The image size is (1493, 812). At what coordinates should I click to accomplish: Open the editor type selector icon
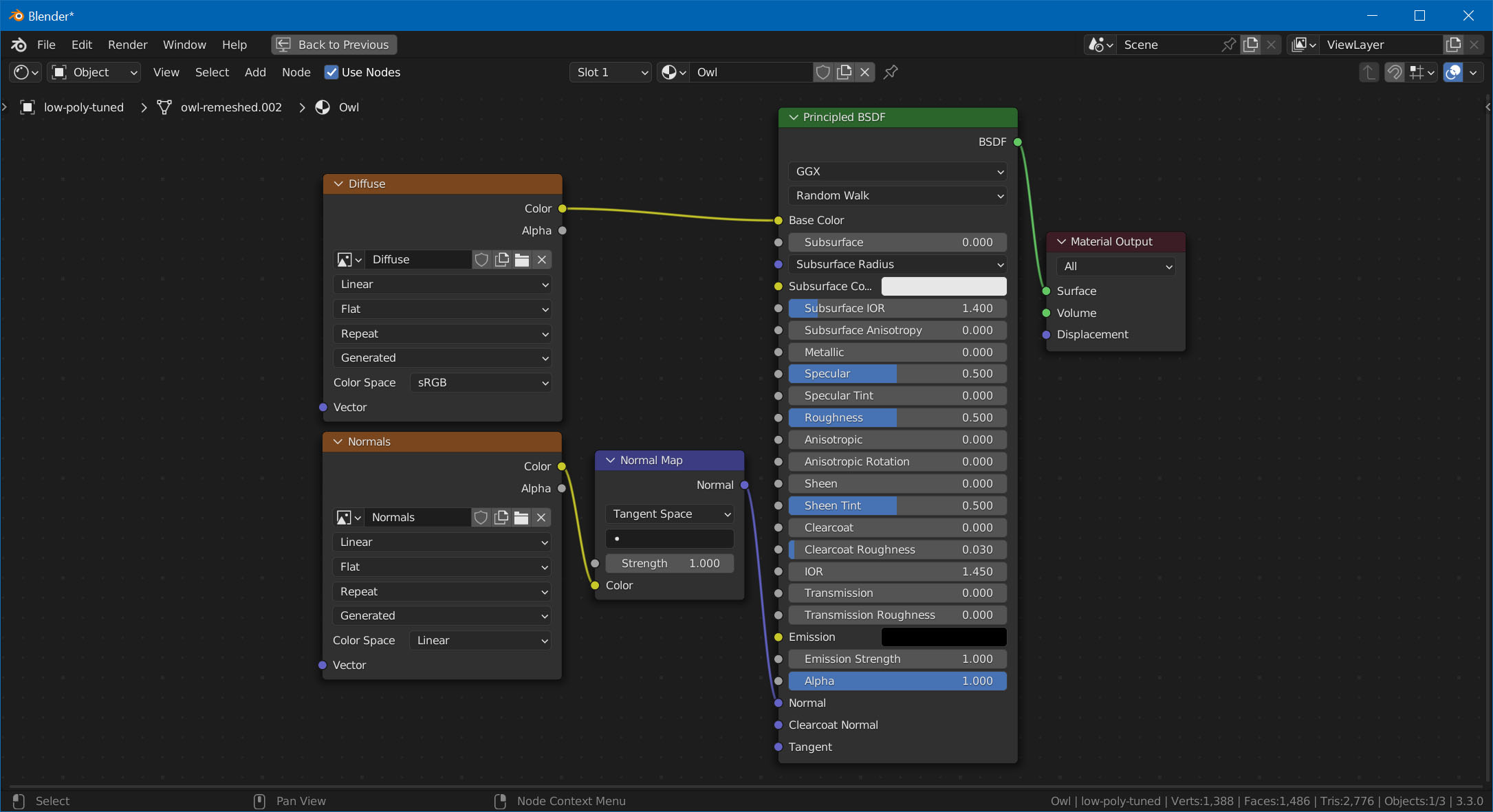[x=27, y=72]
